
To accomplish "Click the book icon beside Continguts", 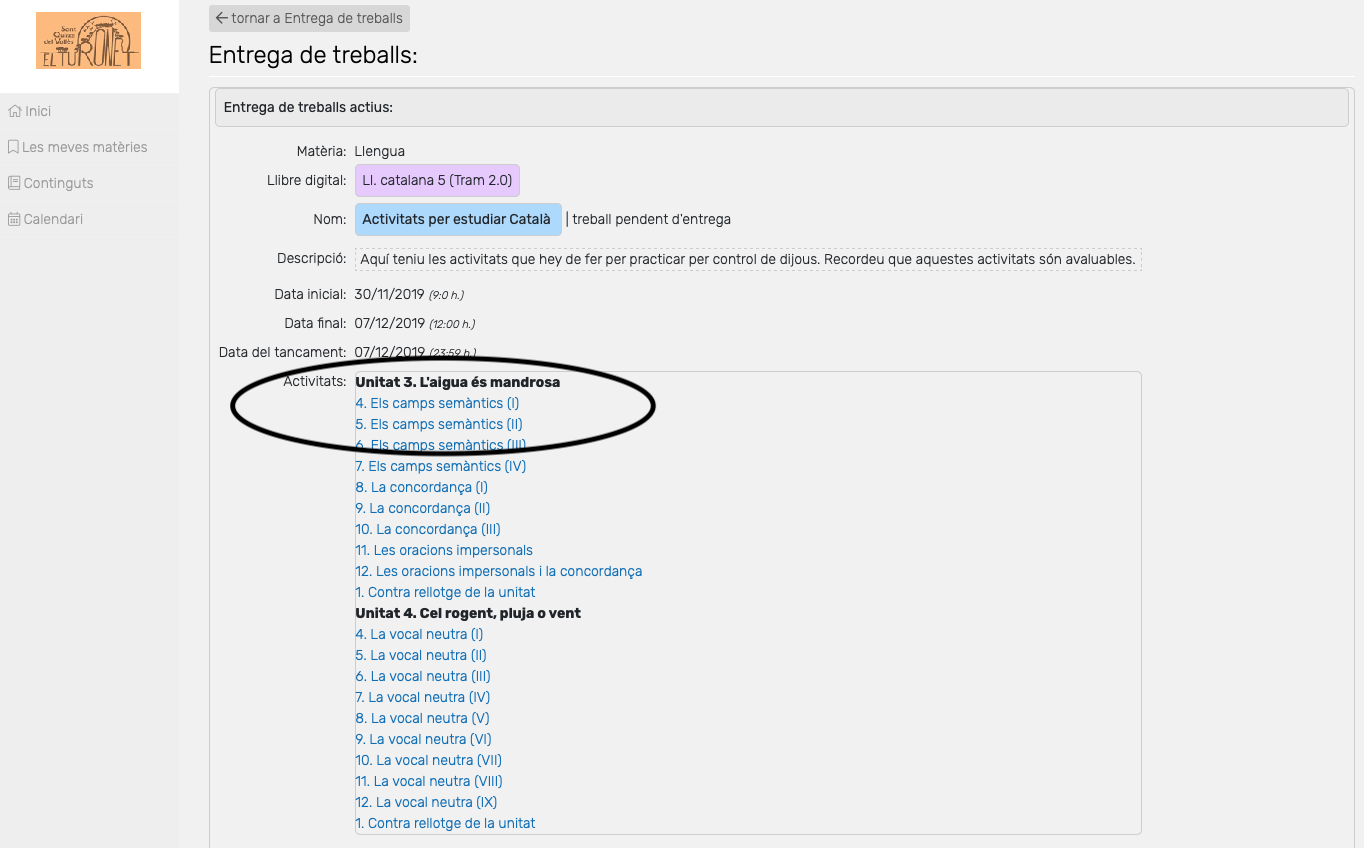I will tap(14, 183).
